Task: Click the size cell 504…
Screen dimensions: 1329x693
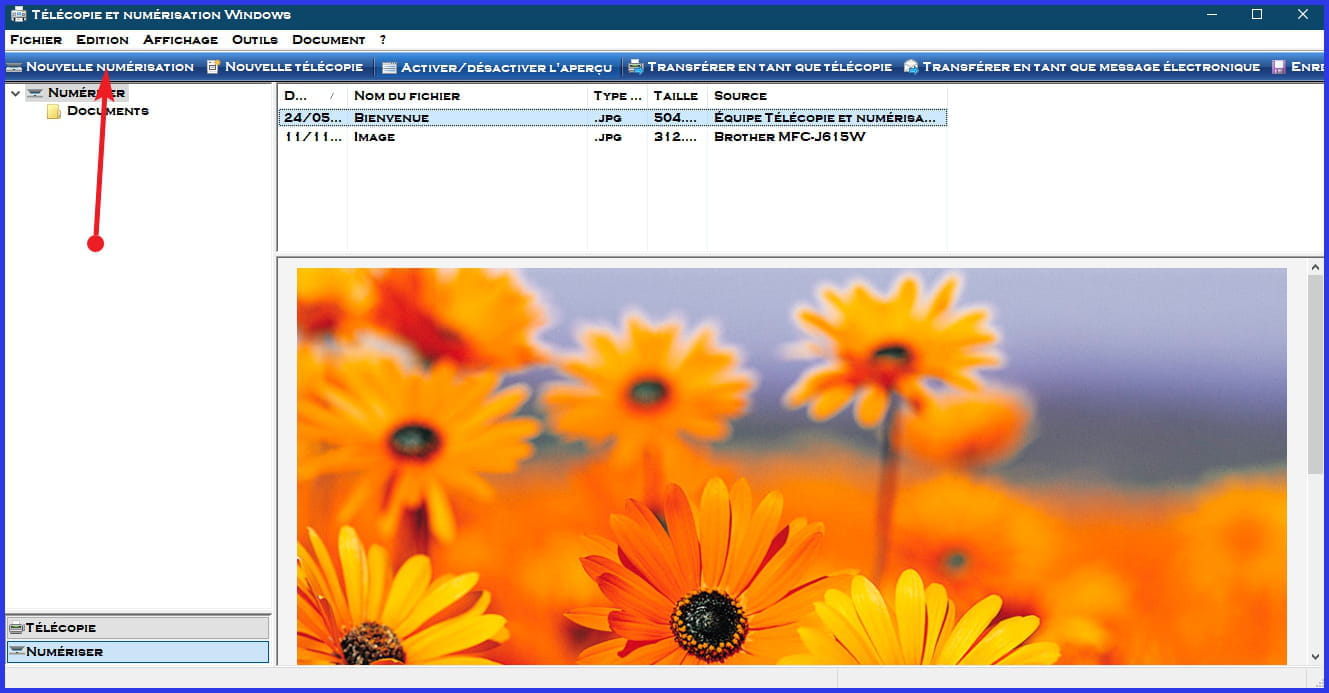Action: [675, 118]
